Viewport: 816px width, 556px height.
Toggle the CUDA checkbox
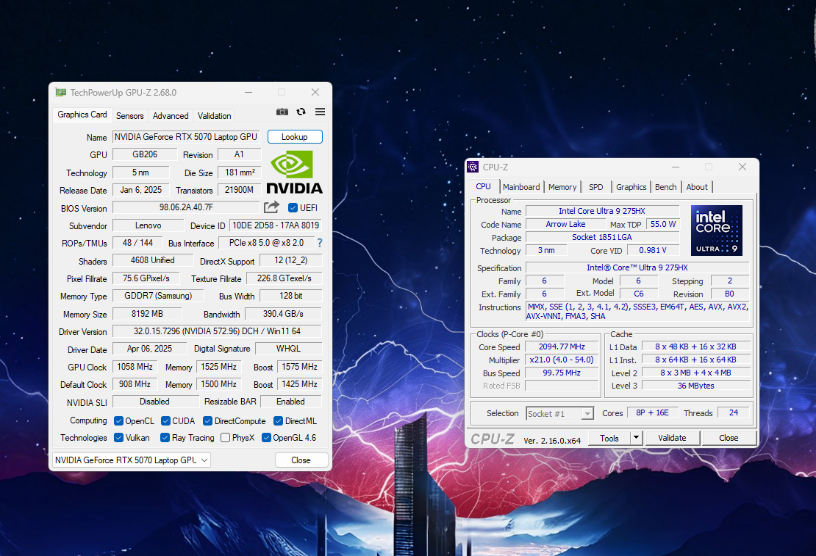165,421
